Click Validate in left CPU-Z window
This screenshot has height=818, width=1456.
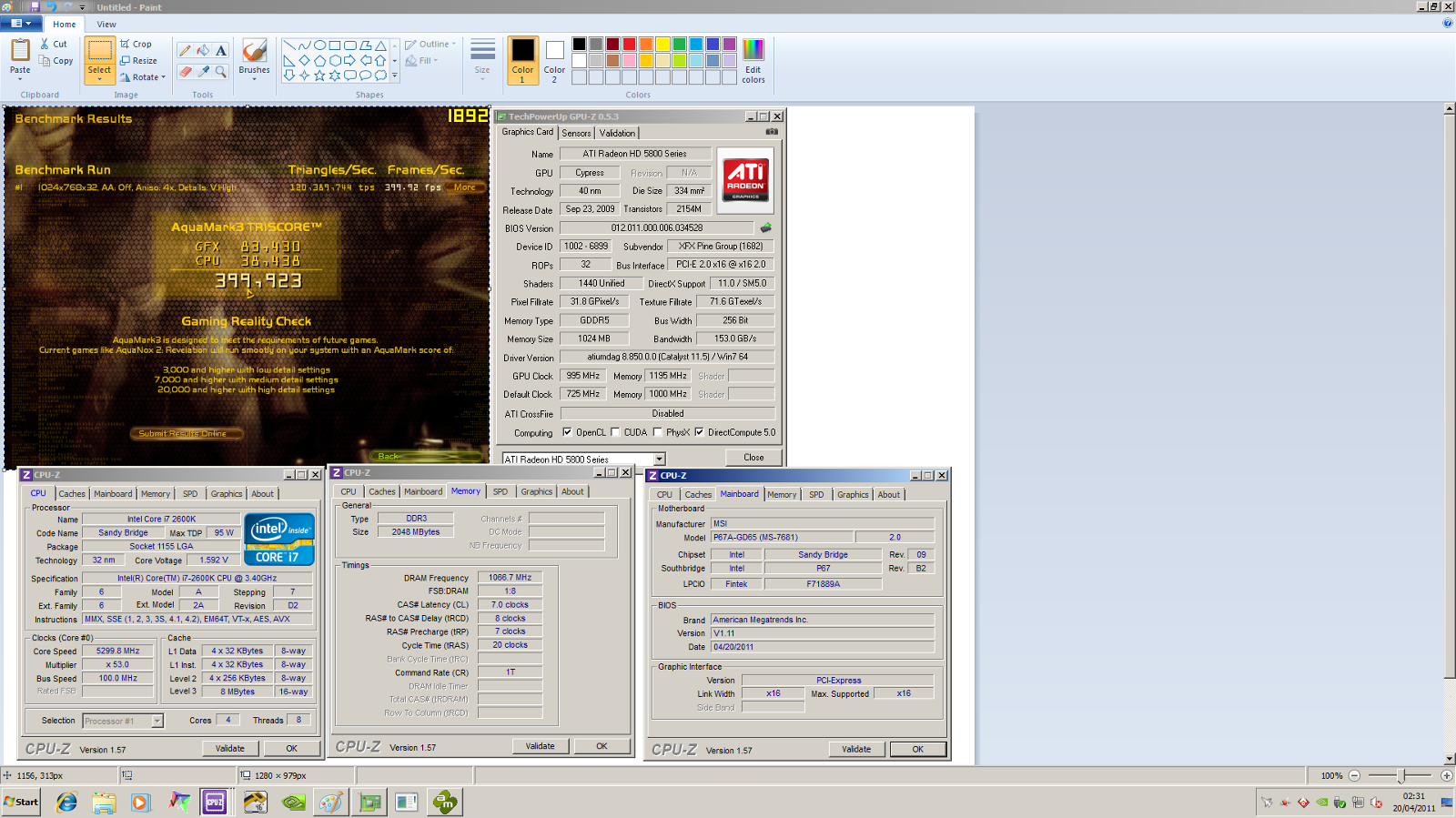coord(230,749)
